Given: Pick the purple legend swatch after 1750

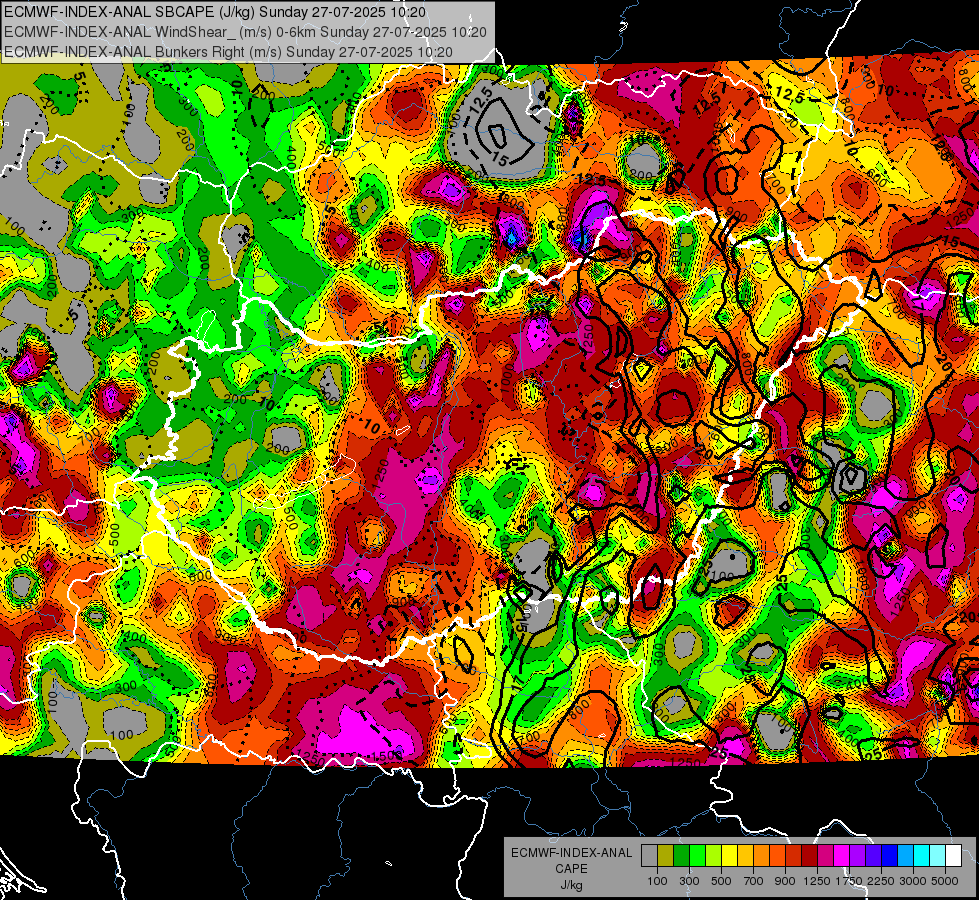Looking at the screenshot, I should (857, 856).
